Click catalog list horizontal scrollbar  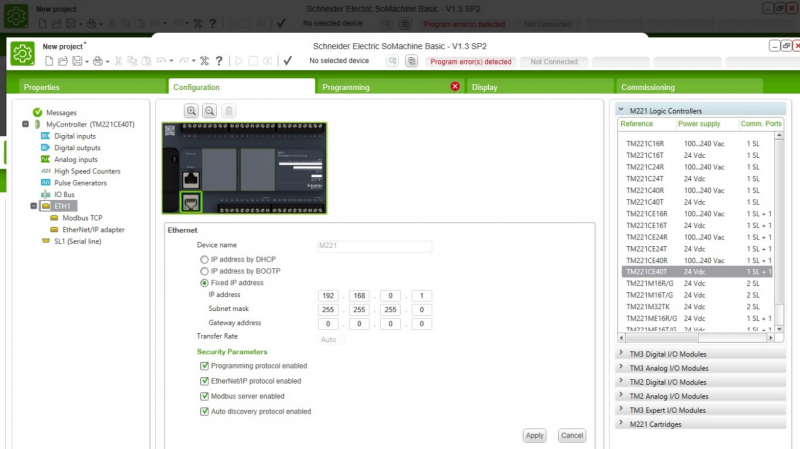(x=695, y=338)
